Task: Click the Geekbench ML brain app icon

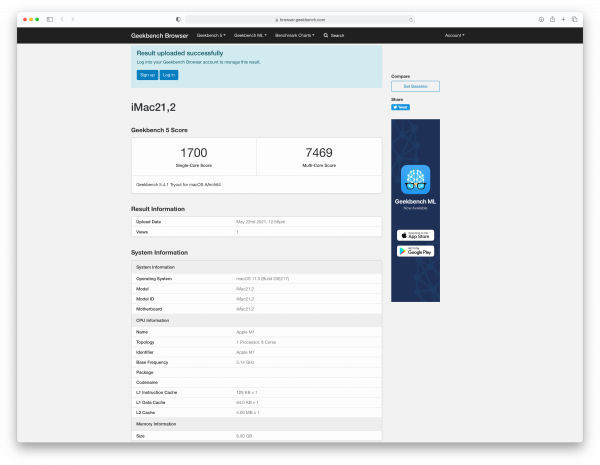Action: click(415, 179)
